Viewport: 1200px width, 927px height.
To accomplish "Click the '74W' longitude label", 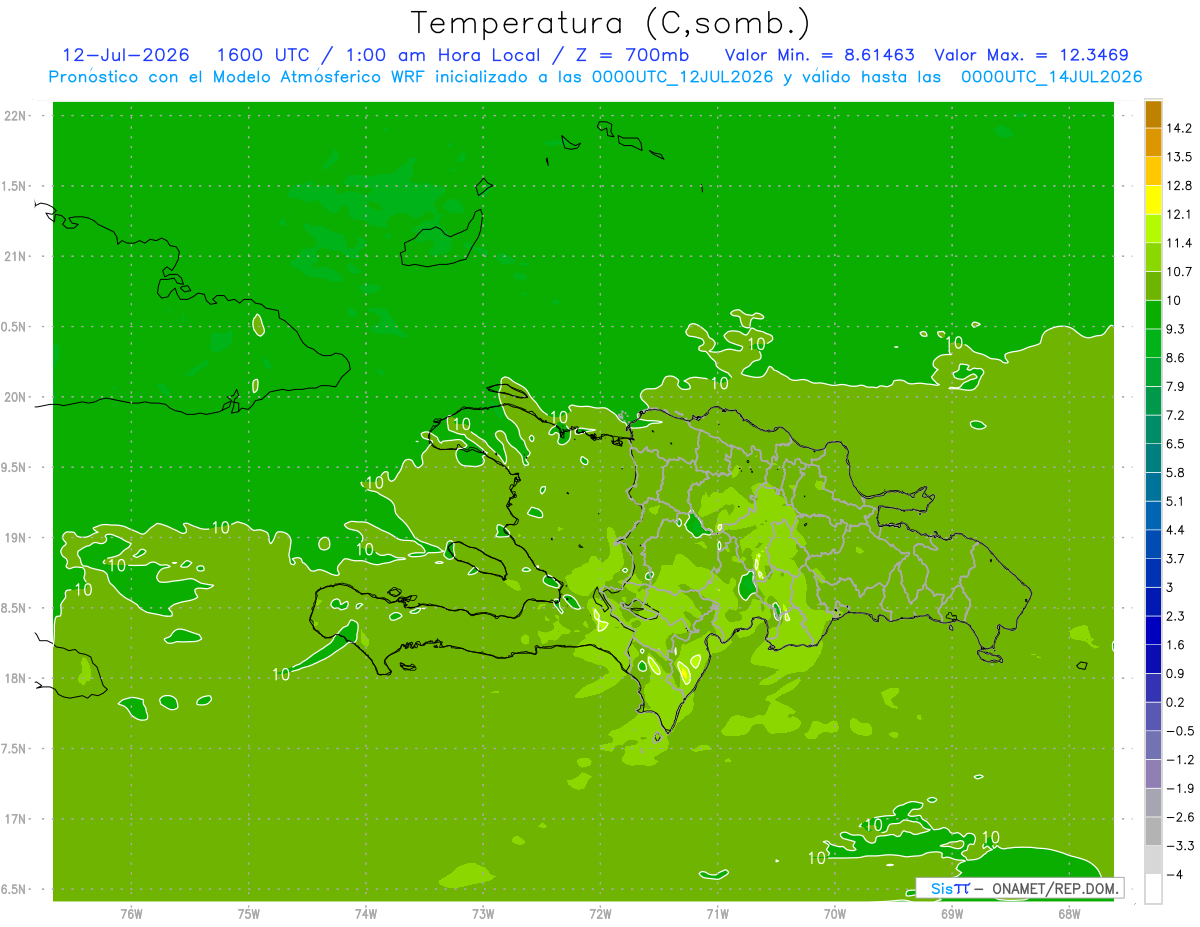I will pos(366,913).
